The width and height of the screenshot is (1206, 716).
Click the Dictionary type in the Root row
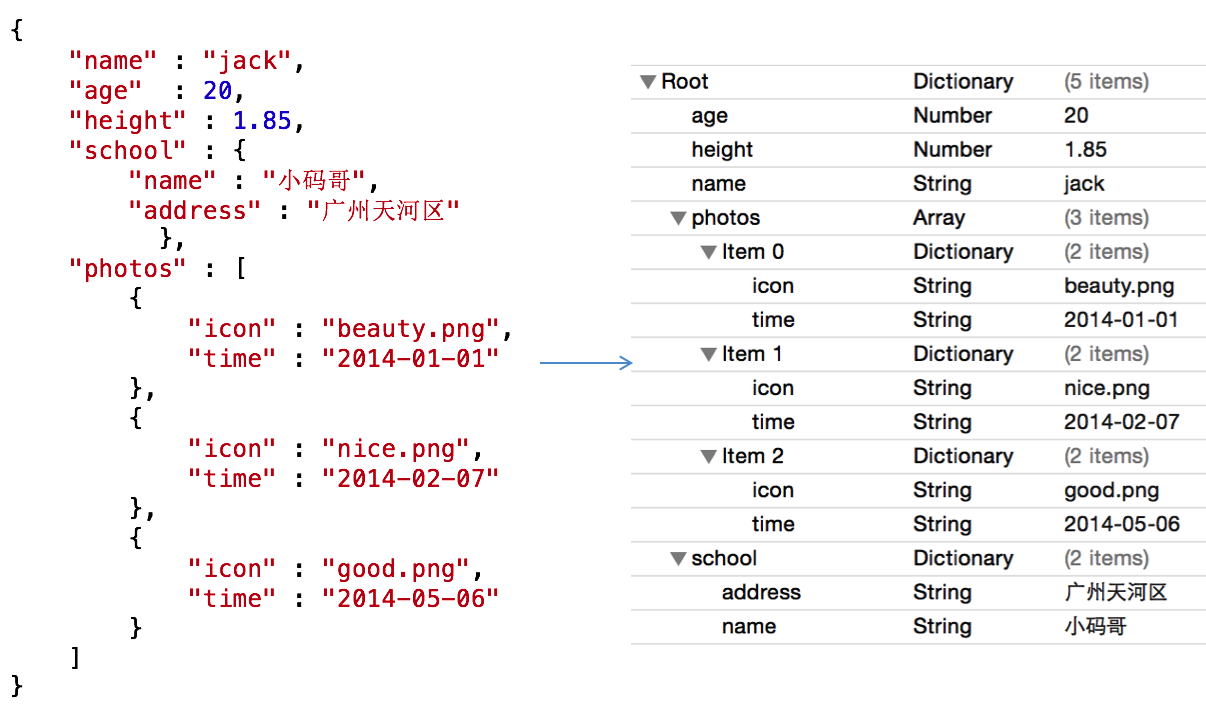(x=963, y=82)
